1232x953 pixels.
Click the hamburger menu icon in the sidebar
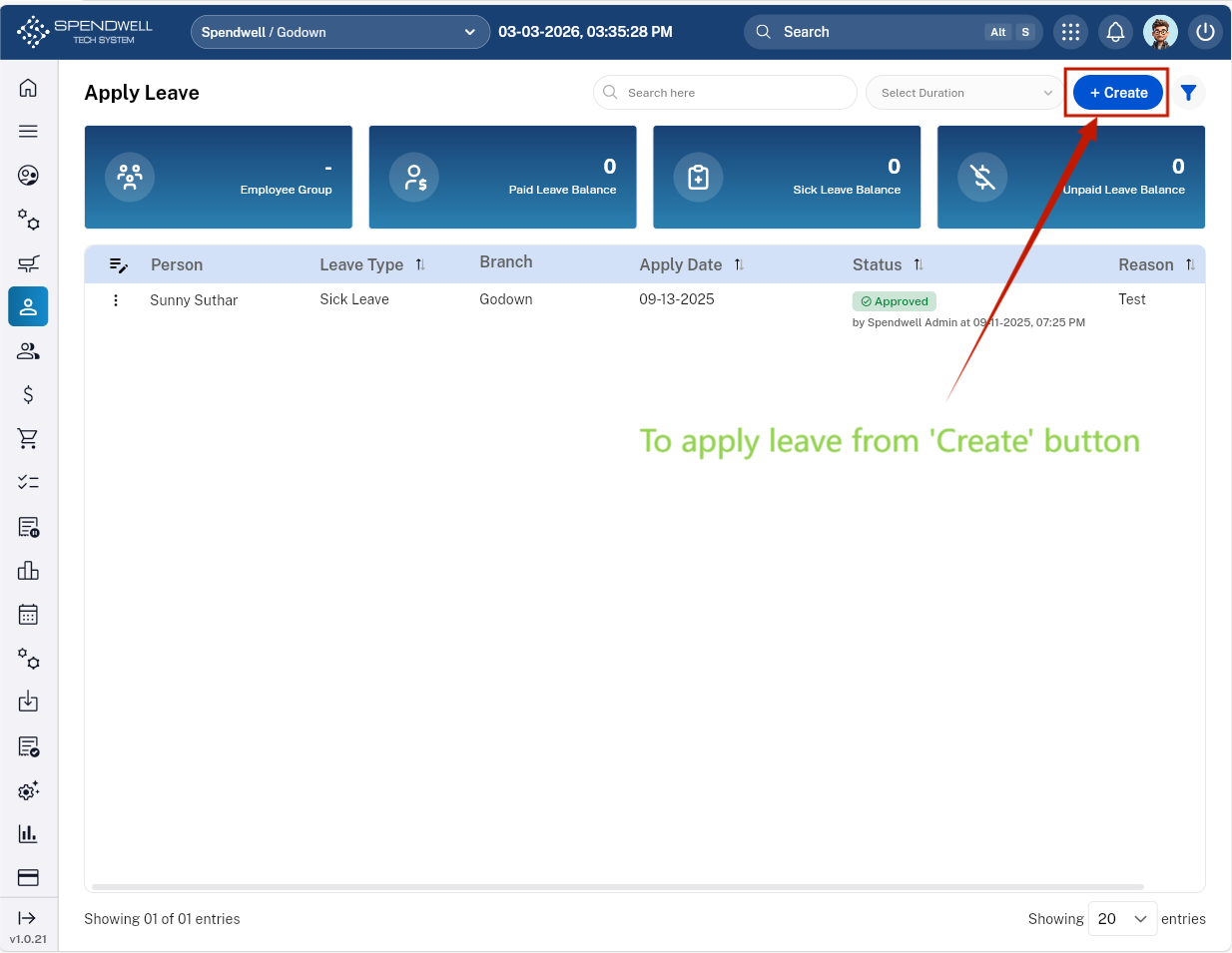coord(28,132)
